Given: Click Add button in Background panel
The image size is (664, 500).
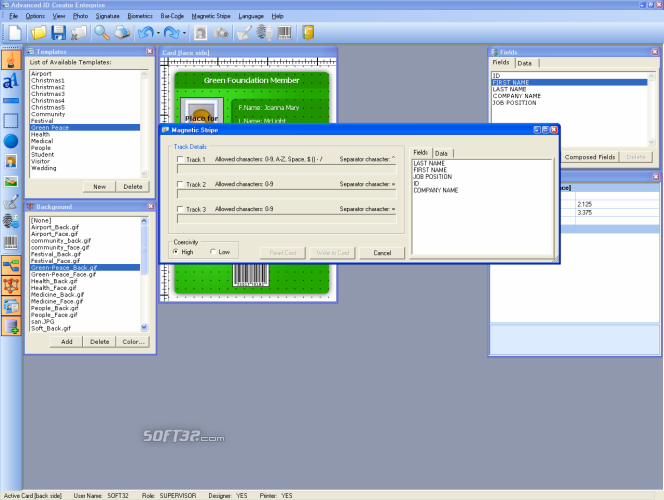Looking at the screenshot, I should coord(66,342).
